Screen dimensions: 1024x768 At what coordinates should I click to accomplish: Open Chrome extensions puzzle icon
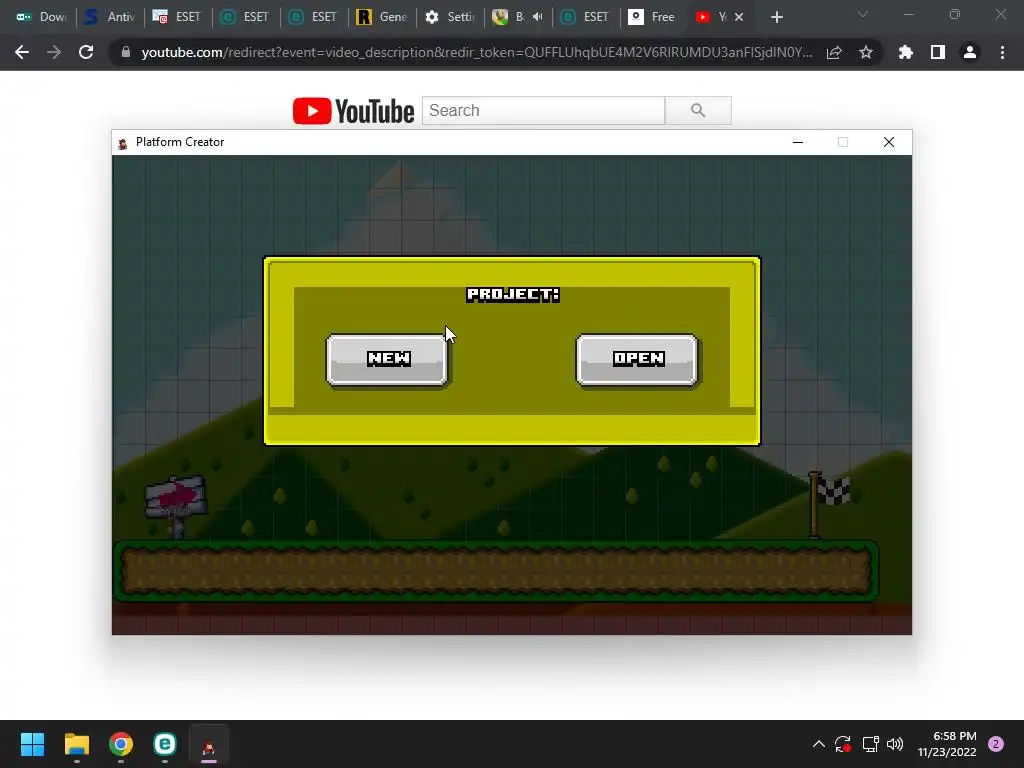[906, 52]
